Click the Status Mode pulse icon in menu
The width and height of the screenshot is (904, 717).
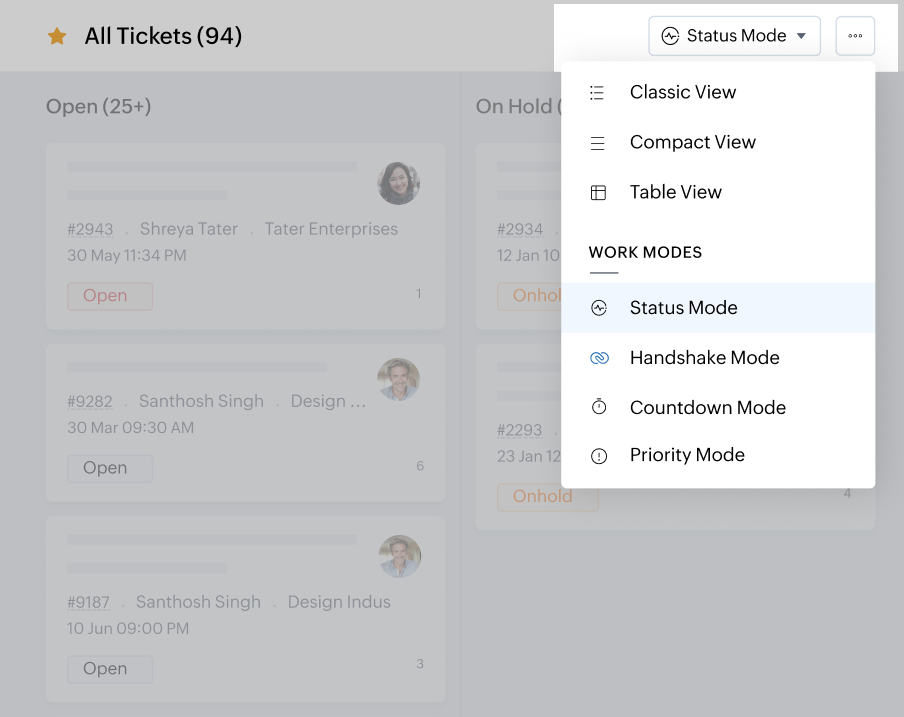pos(599,308)
